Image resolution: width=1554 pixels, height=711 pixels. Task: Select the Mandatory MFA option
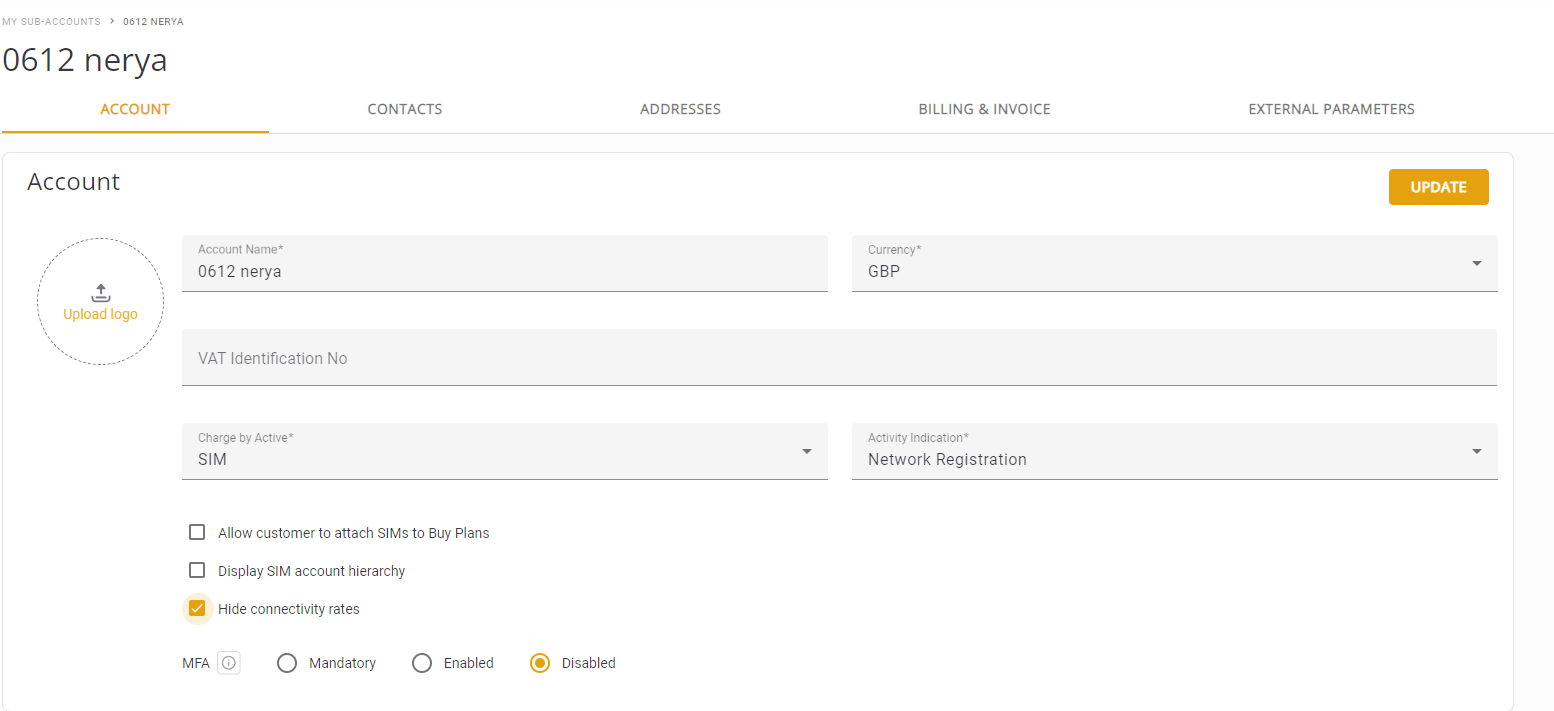tap(287, 663)
